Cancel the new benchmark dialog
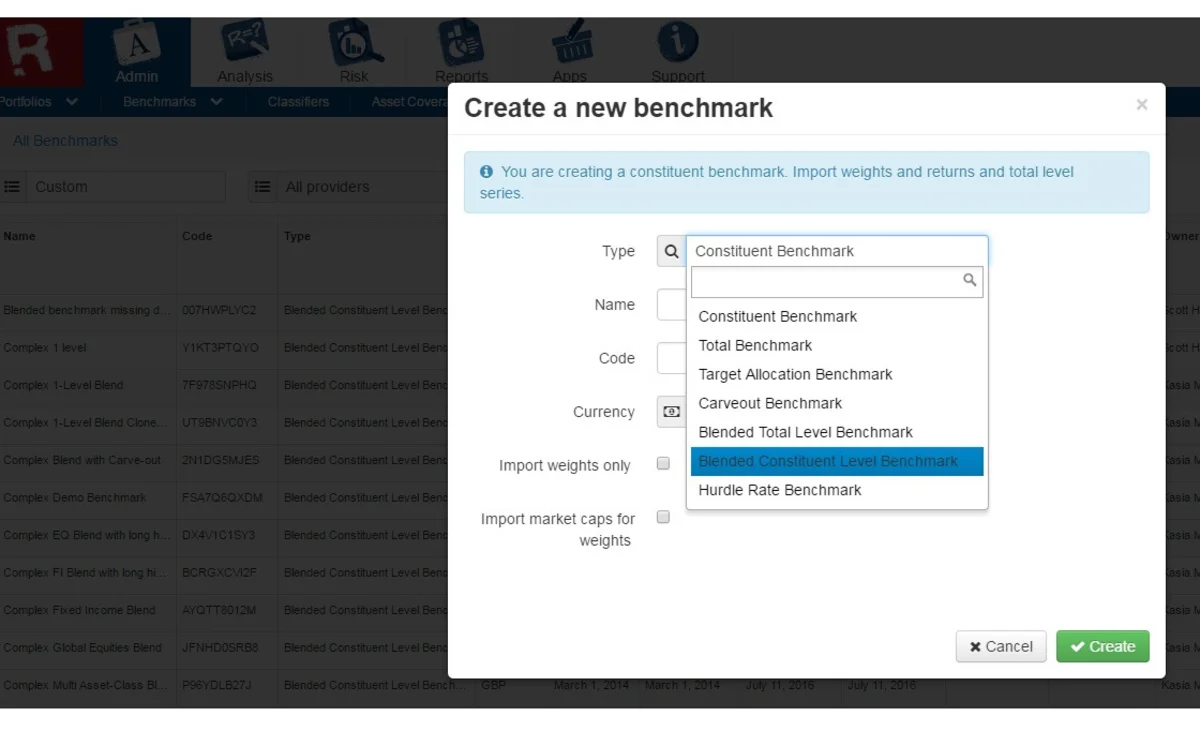This screenshot has height=743, width=1200. coord(1000,646)
